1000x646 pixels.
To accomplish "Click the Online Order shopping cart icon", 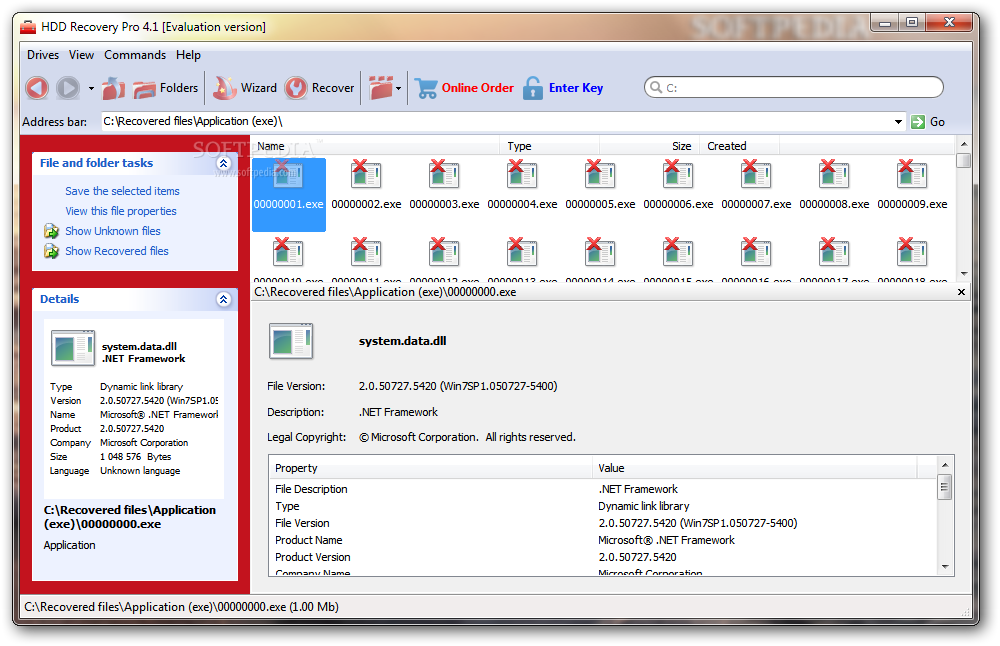I will click(x=426, y=88).
